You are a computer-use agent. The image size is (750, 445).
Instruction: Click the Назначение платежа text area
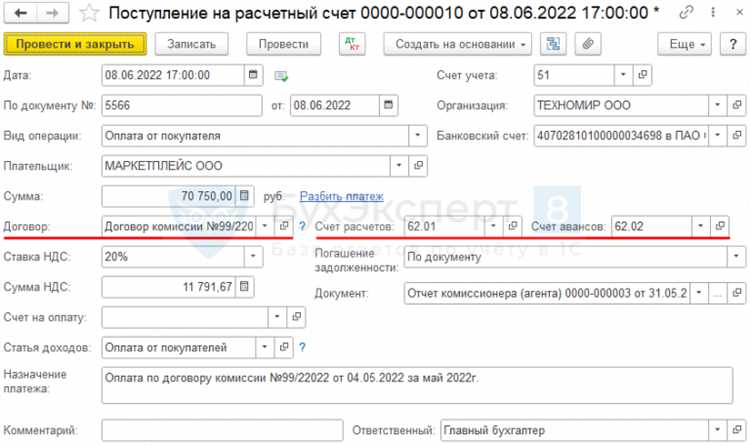tap(417, 385)
